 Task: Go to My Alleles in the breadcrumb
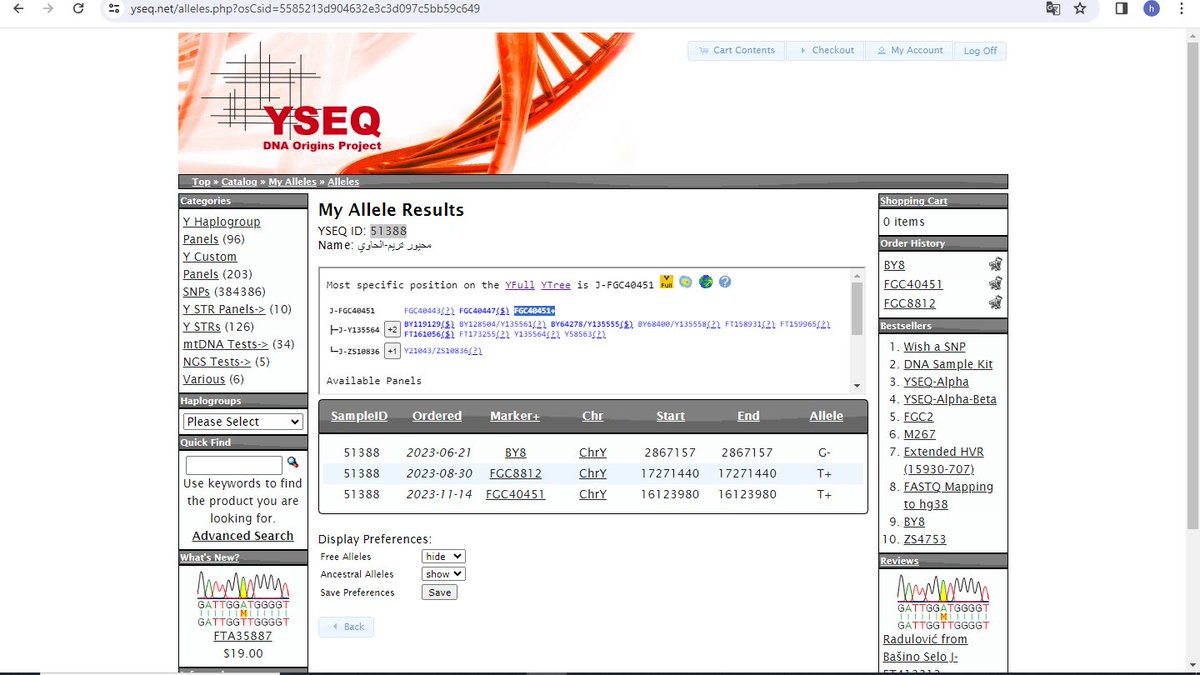tap(292, 182)
